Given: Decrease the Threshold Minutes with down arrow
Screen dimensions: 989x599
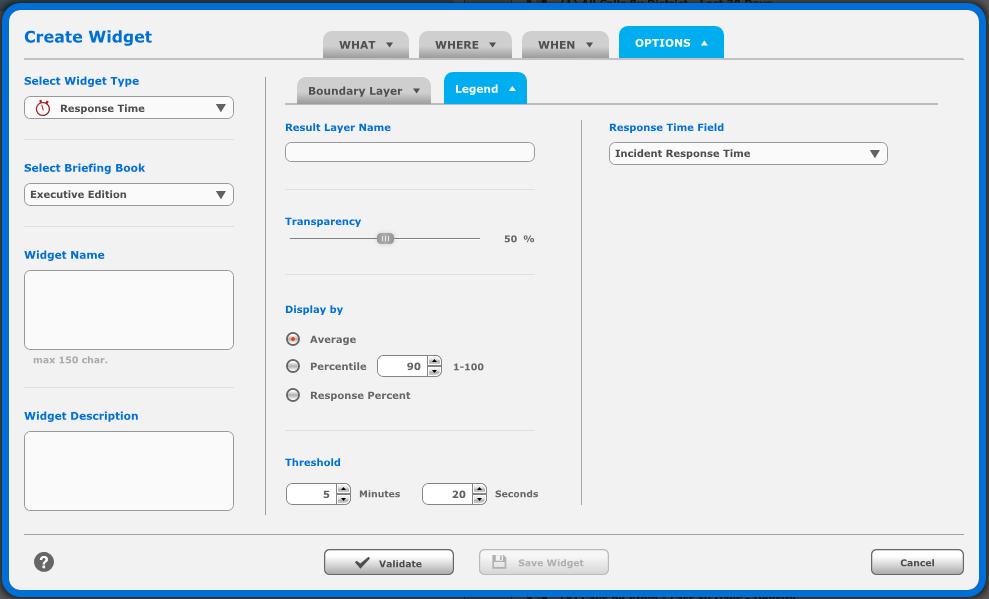Looking at the screenshot, I should pyautogui.click(x=343, y=499).
